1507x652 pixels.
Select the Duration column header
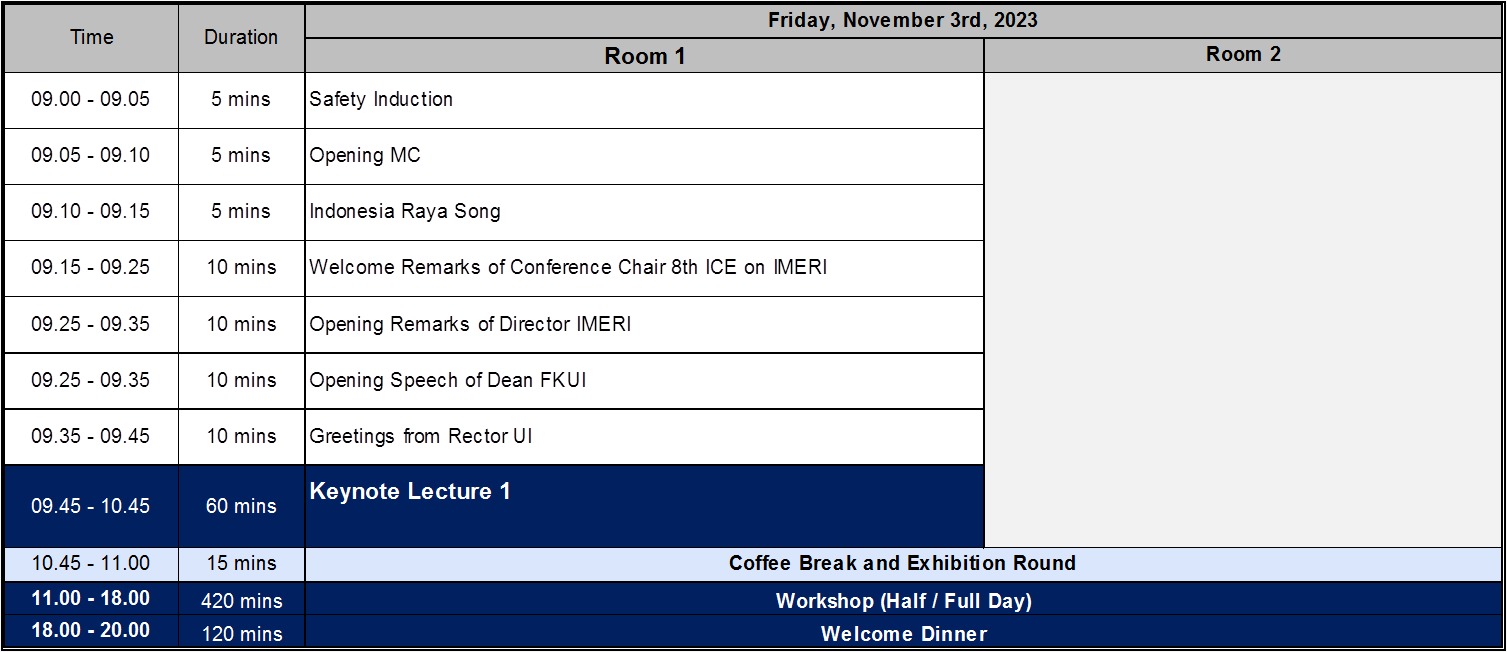pos(241,38)
